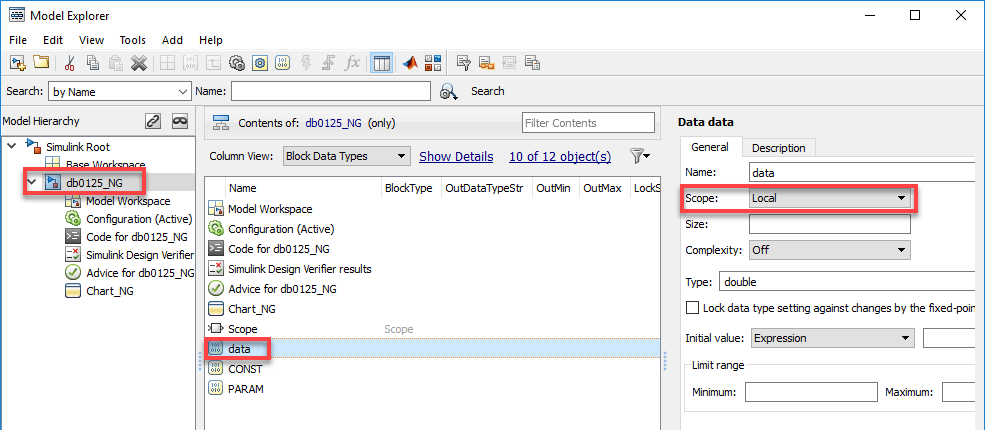Open the filter funnel dropdown
The height and width of the screenshot is (430, 985).
click(x=639, y=156)
